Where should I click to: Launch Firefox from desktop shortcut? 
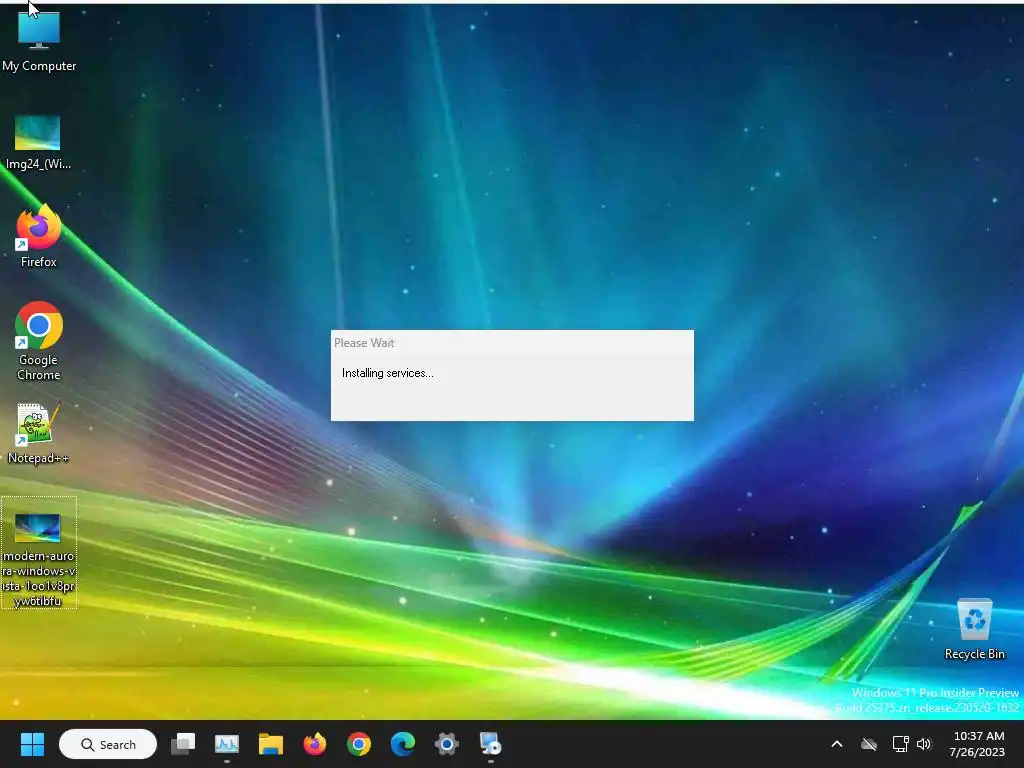pyautogui.click(x=39, y=235)
